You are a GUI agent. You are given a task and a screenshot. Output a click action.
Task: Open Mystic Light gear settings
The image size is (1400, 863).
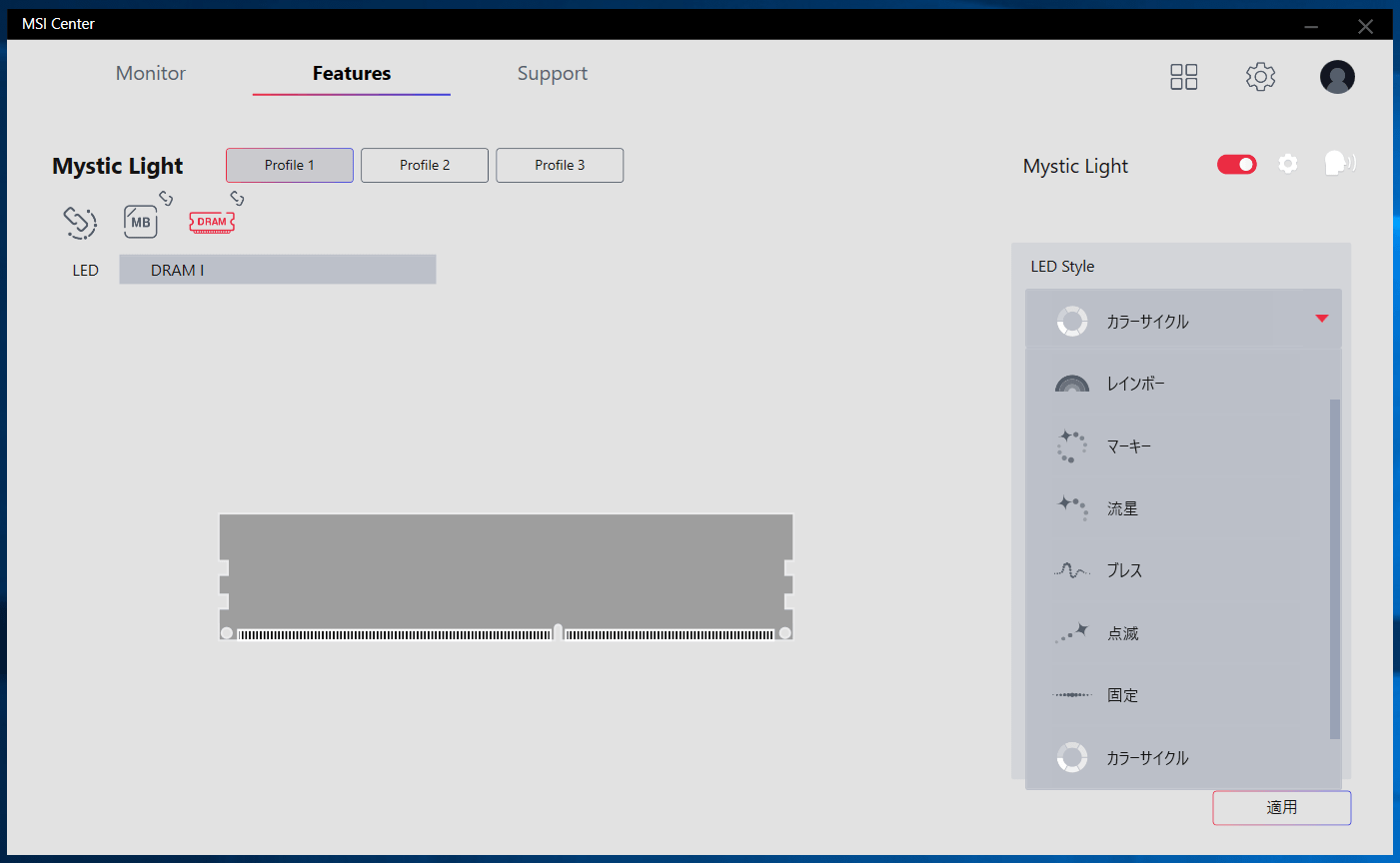click(1288, 164)
